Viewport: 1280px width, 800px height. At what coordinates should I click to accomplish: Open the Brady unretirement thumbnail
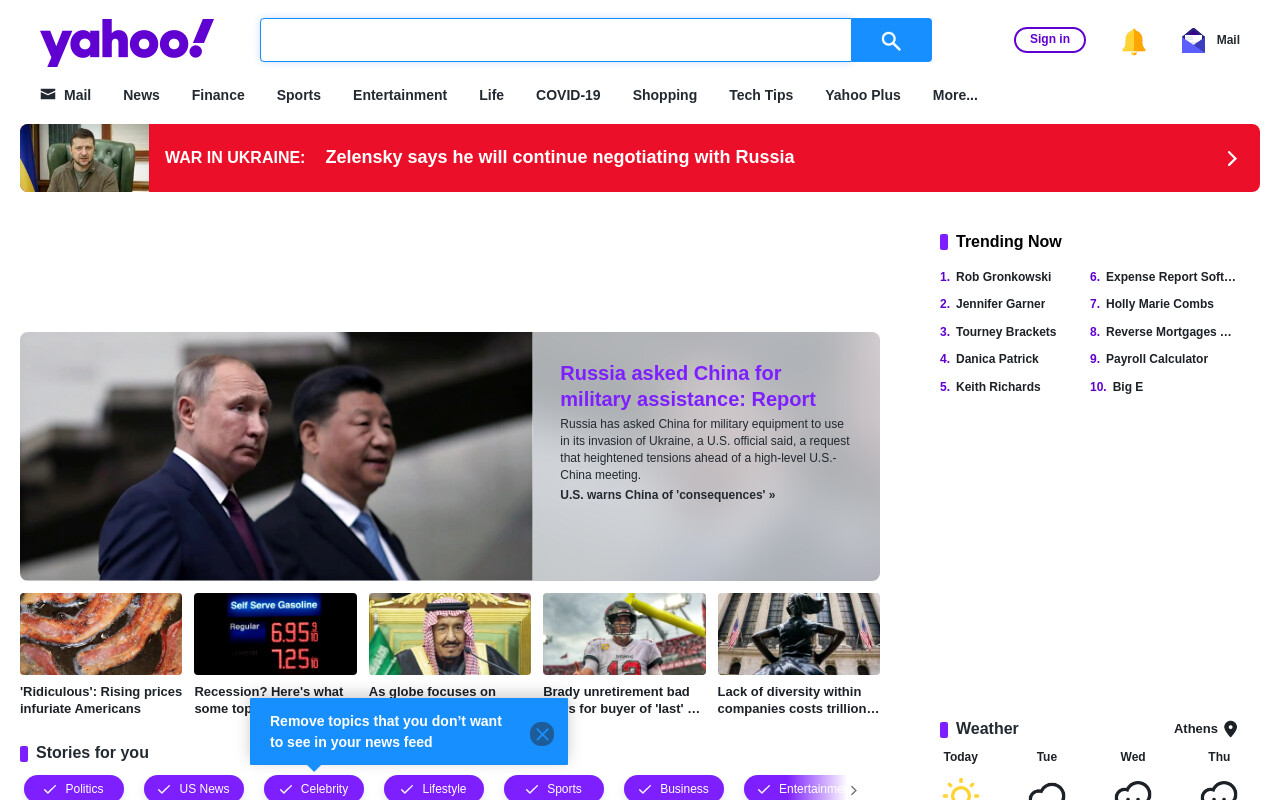click(x=624, y=634)
